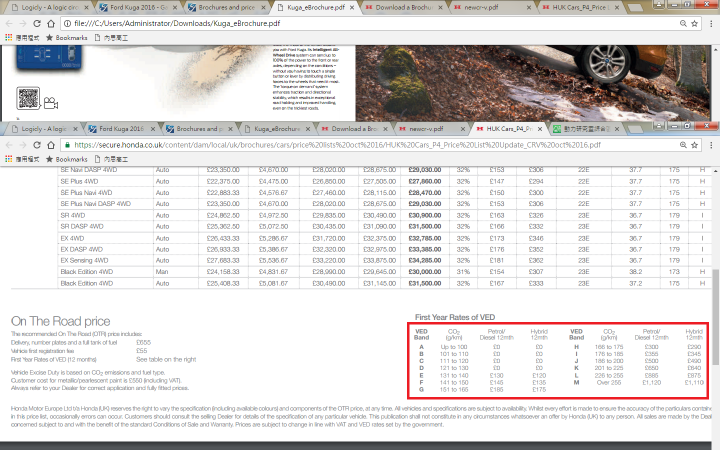The height and width of the screenshot is (450, 720).
Task: Click the "£655" delivery charge value
Action: pyautogui.click(x=143, y=343)
